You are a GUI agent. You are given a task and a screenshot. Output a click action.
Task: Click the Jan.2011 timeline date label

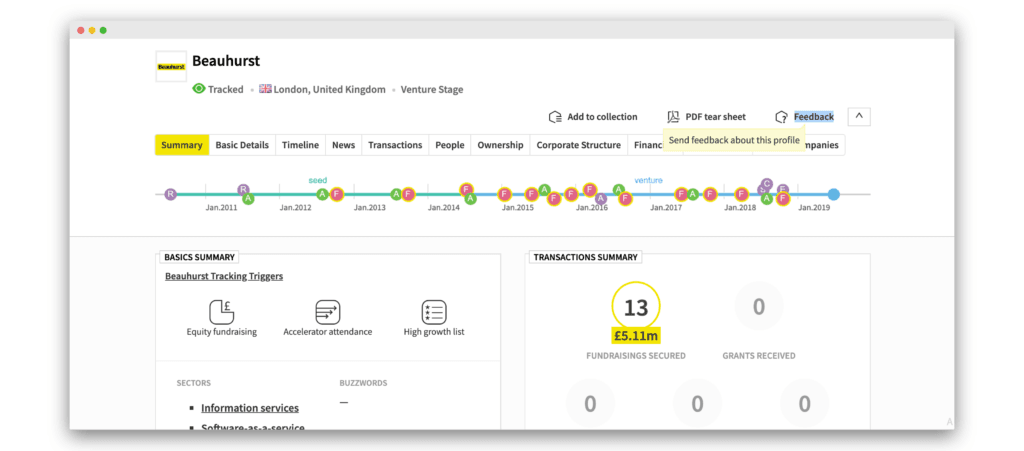[221, 208]
